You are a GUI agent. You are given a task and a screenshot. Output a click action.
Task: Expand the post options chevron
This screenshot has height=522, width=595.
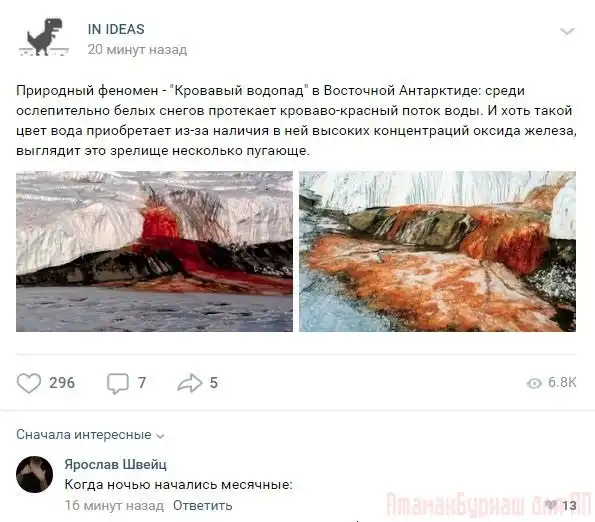pyautogui.click(x=567, y=31)
